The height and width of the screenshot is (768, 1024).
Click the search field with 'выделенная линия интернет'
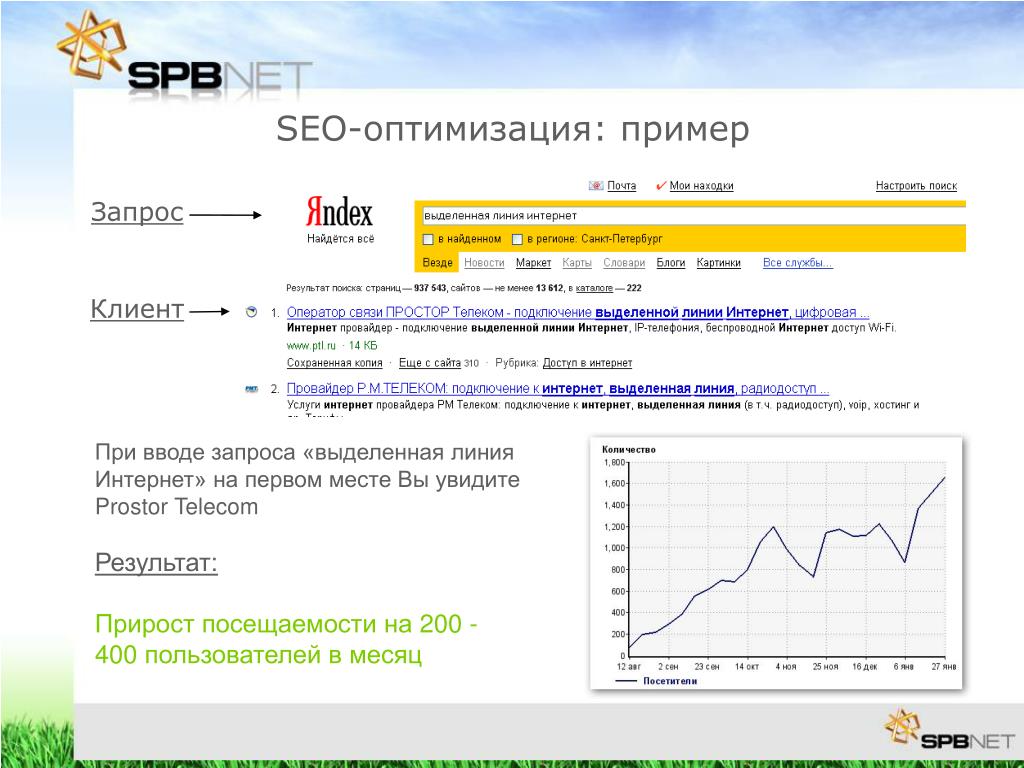coord(692,216)
